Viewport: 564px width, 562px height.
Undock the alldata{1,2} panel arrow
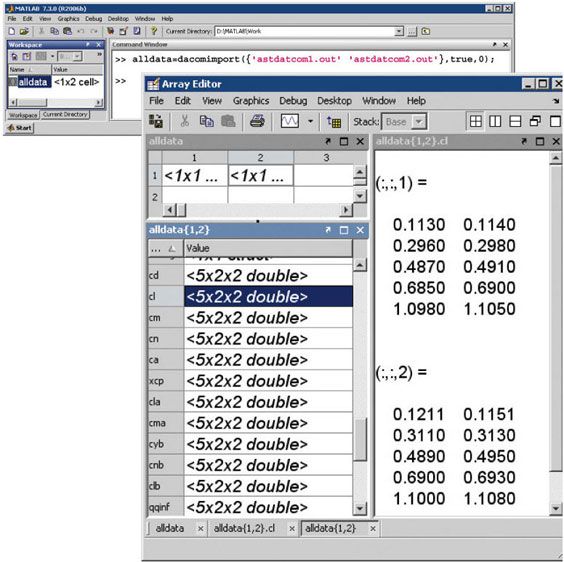[x=328, y=230]
